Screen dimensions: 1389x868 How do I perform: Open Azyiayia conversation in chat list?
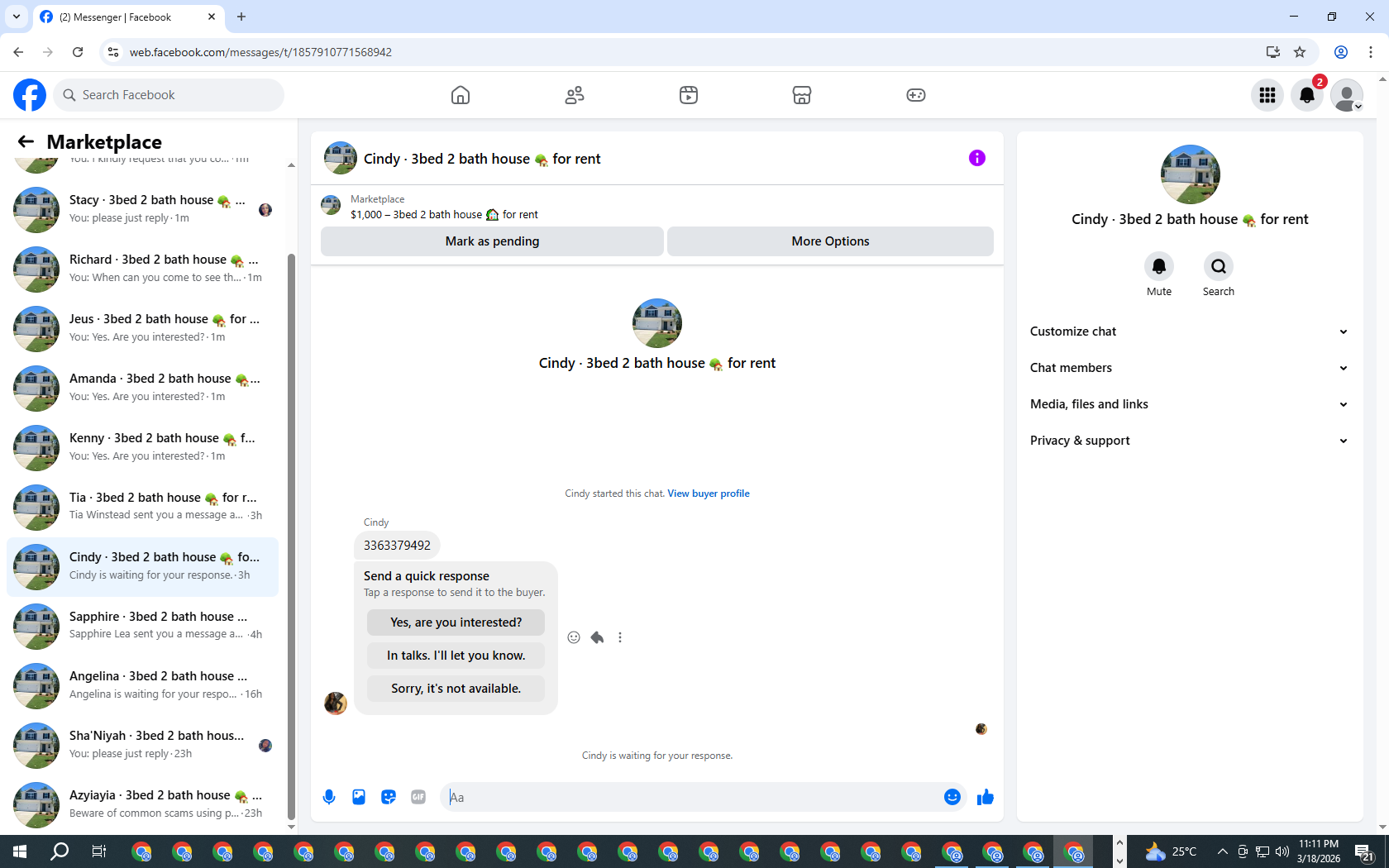[143, 805]
